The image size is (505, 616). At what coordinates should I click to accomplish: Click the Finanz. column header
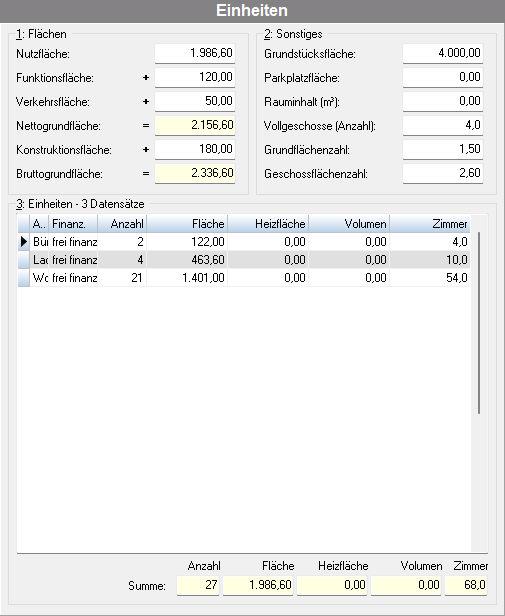73,224
